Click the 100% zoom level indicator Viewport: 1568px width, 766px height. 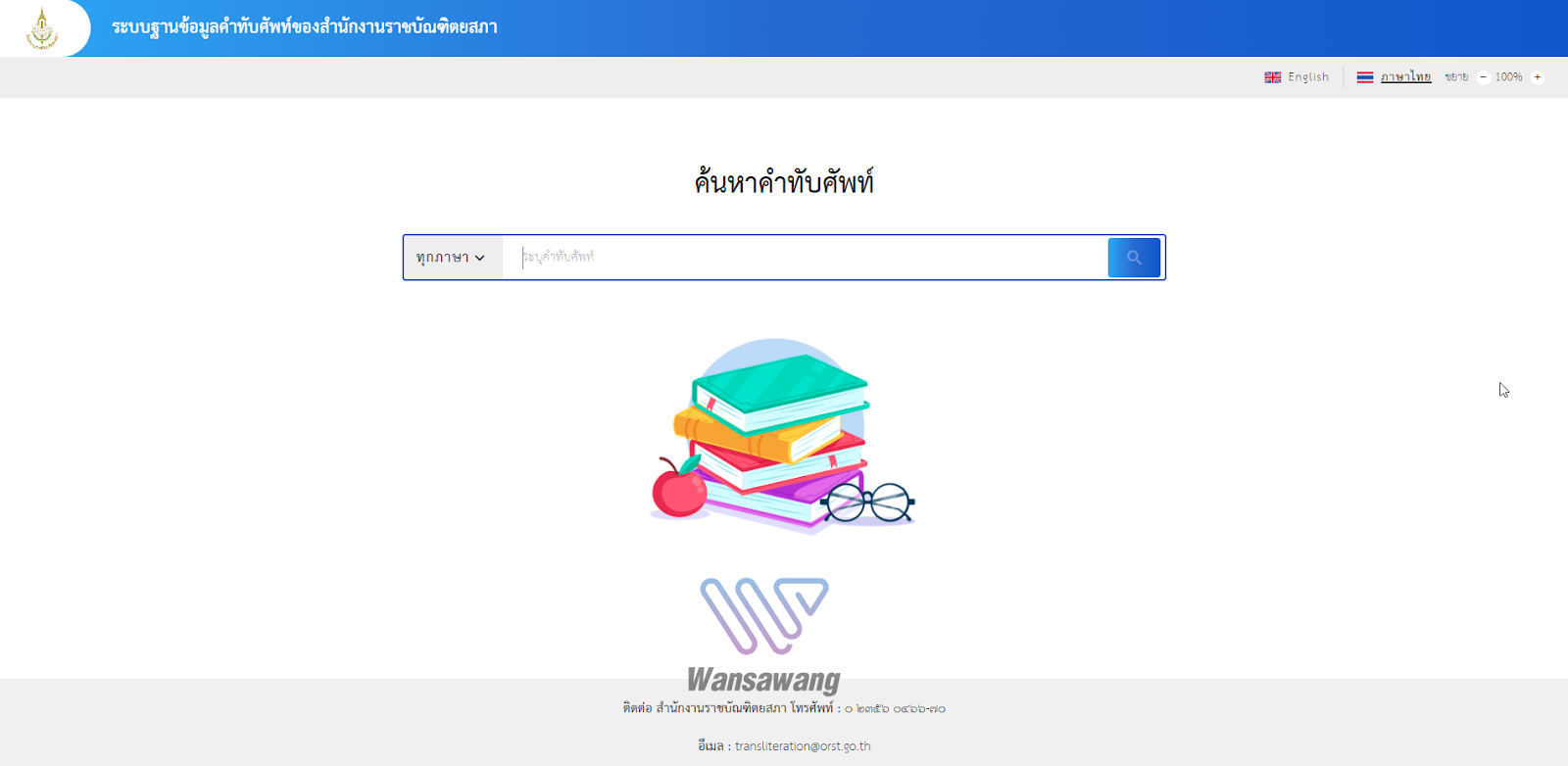[1509, 77]
